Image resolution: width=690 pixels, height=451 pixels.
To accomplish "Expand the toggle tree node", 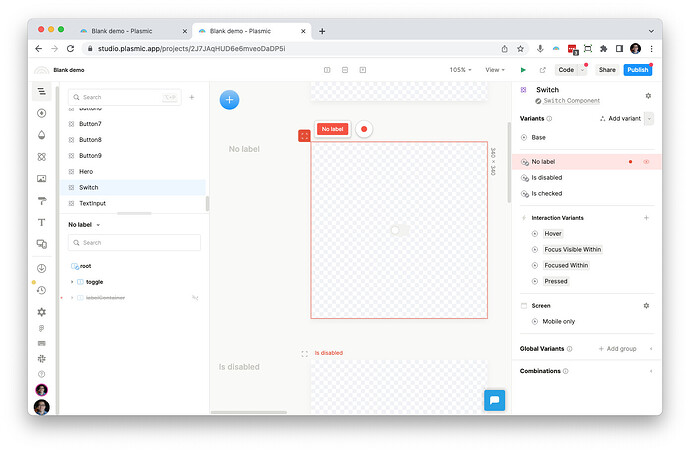I will coord(72,282).
